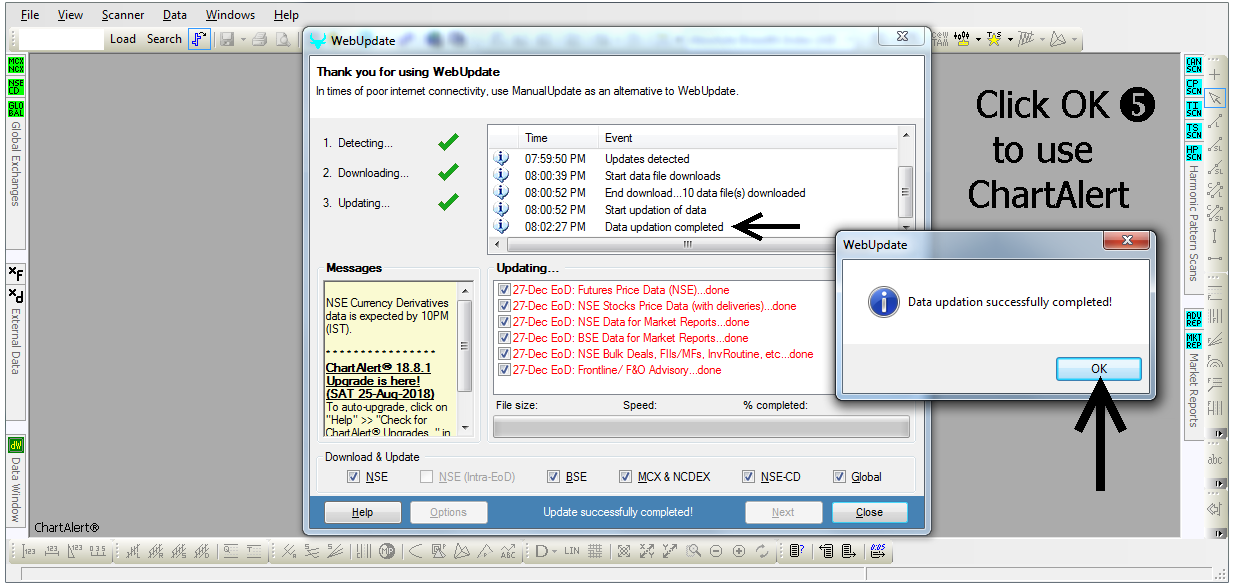Open dropdown arrow next to candlestick icon
Viewport: 1235px width, 585px height.
978,40
